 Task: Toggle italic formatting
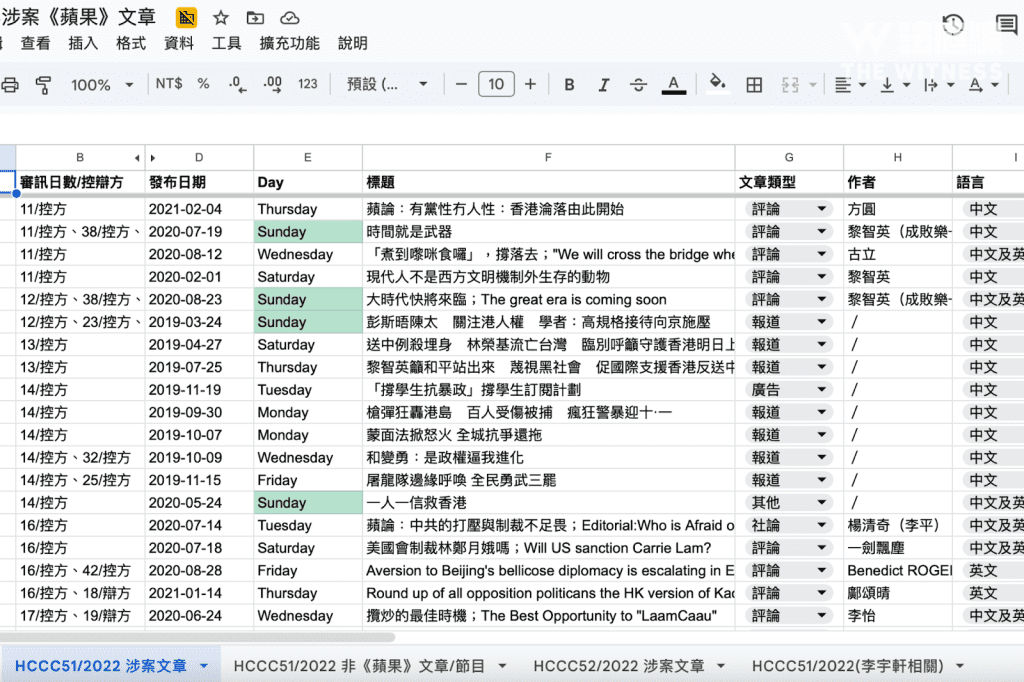604,85
